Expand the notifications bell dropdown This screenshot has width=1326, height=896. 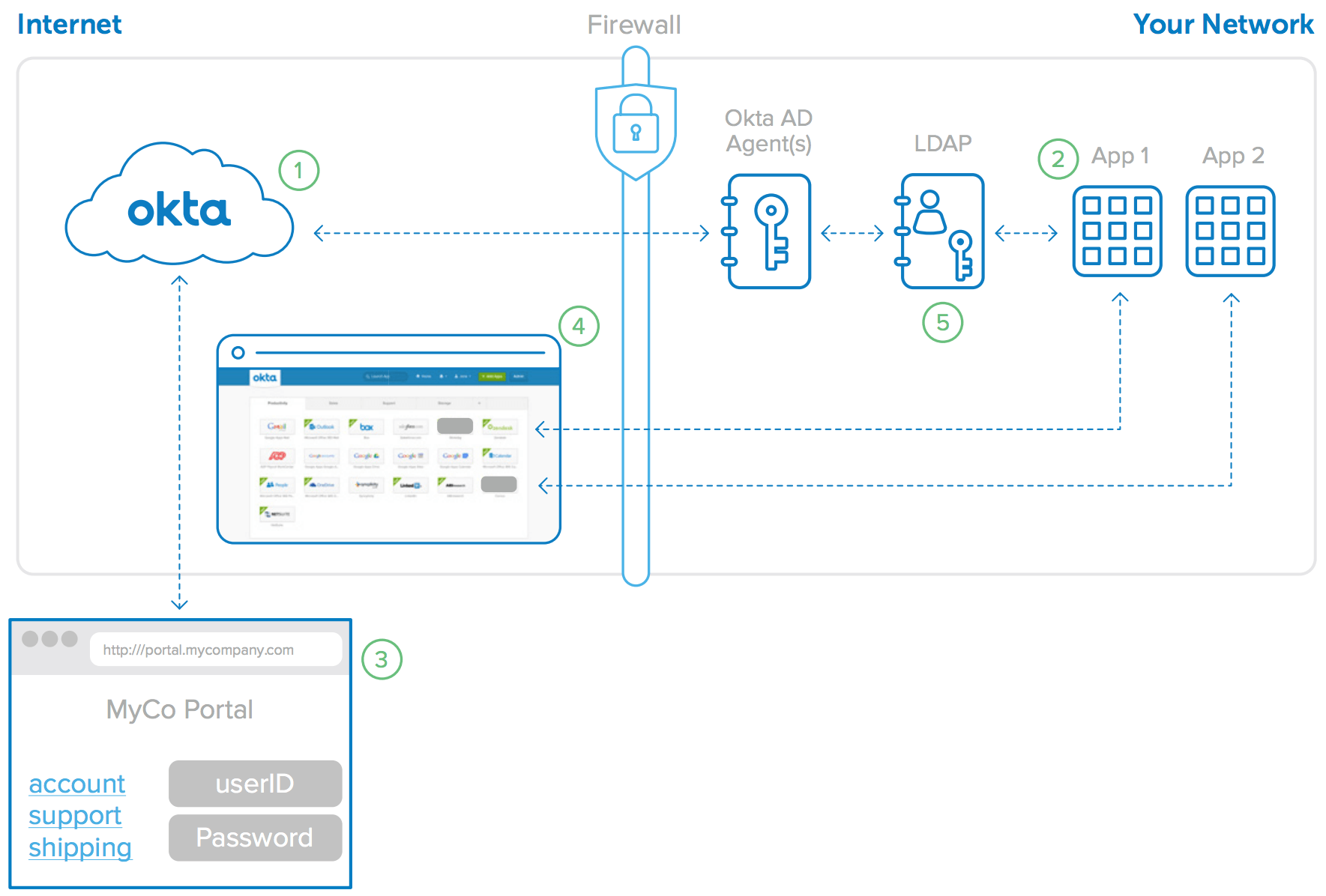click(x=443, y=376)
